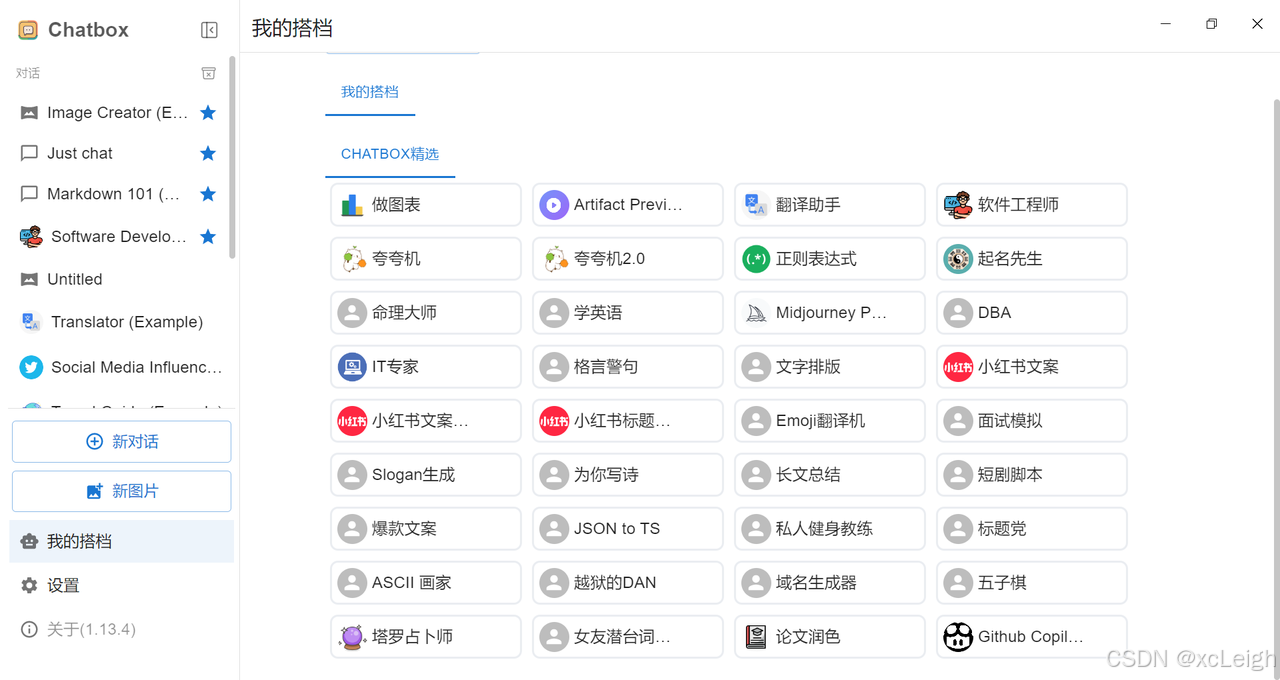Select the Emoji翻译机 copilot card
1280x680 pixels.
coord(830,421)
